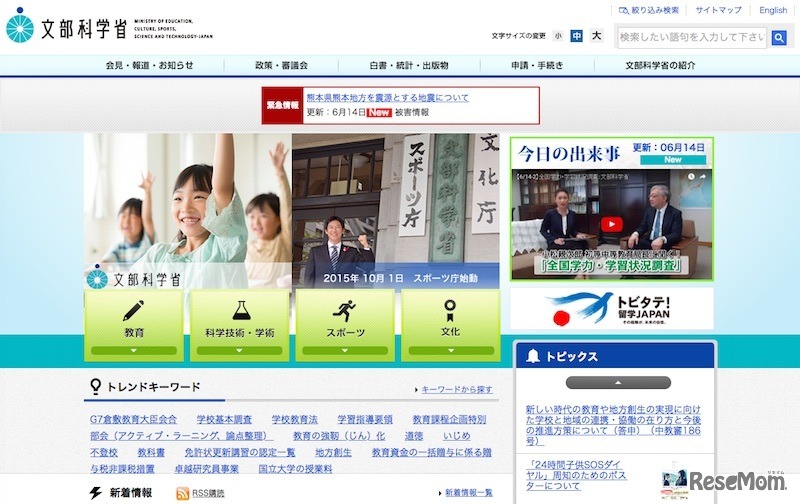Click the lightbulb icon by トレンドキーワード
Screen dimensions: 800x504
(x=95, y=387)
